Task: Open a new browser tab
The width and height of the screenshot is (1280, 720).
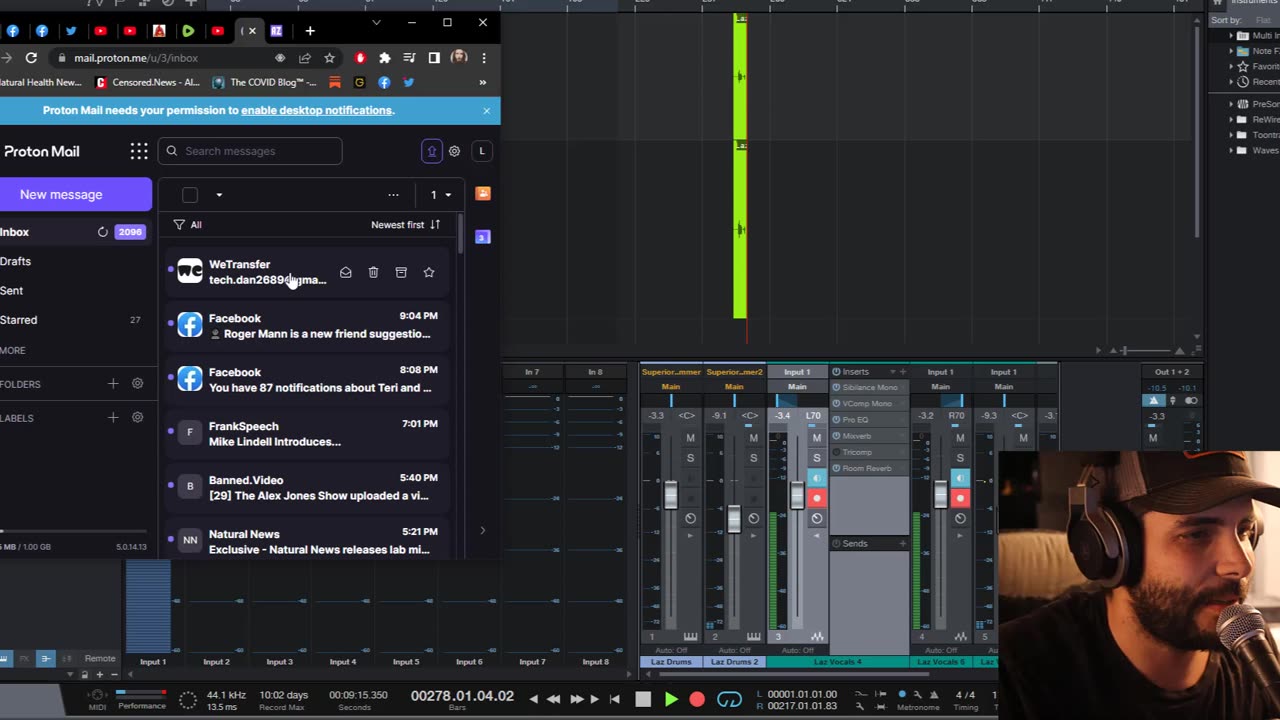Action: click(310, 31)
